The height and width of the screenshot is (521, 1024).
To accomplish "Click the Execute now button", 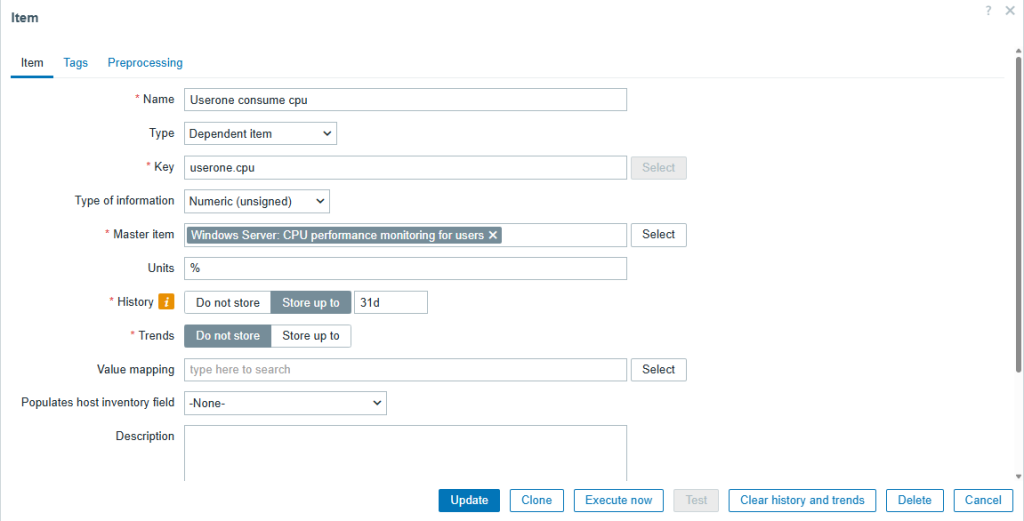I will point(618,500).
